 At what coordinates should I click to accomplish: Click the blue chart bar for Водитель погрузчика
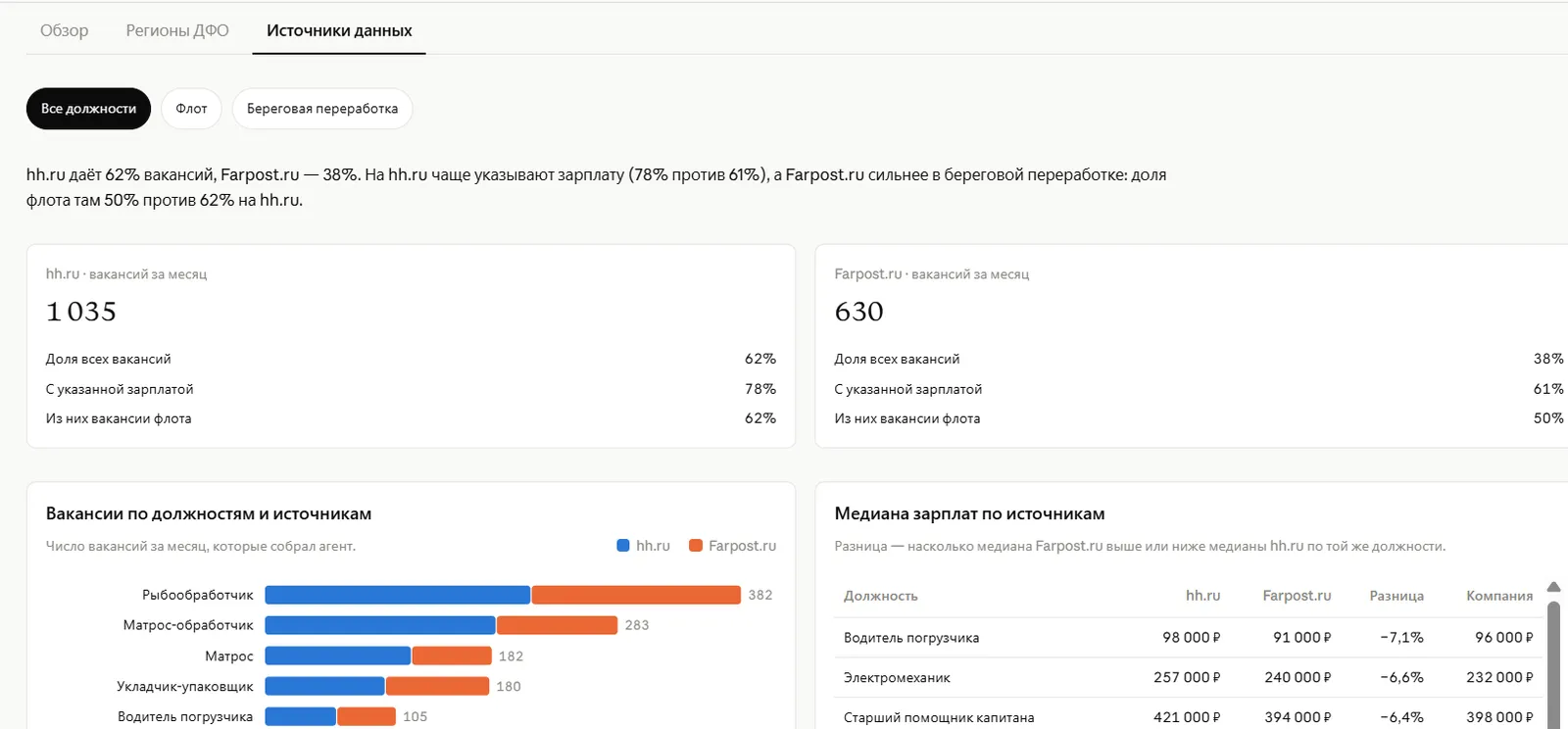coord(301,716)
